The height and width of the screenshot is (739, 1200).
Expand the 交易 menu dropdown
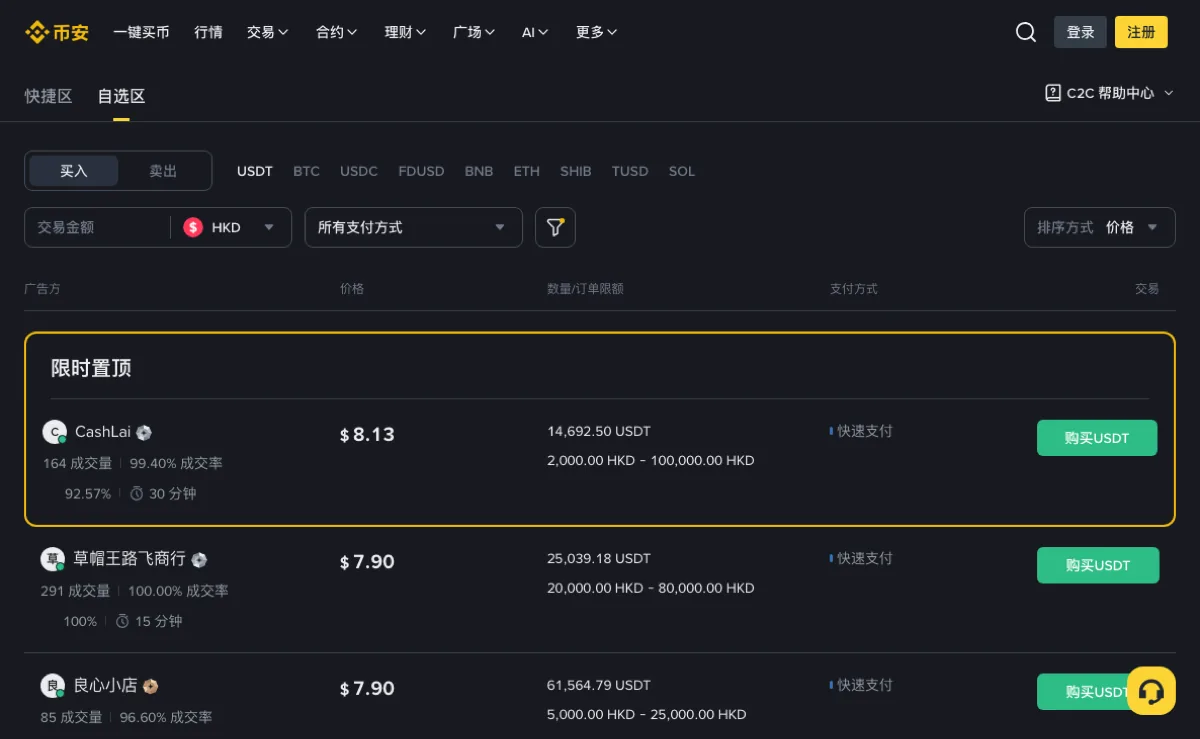click(267, 32)
